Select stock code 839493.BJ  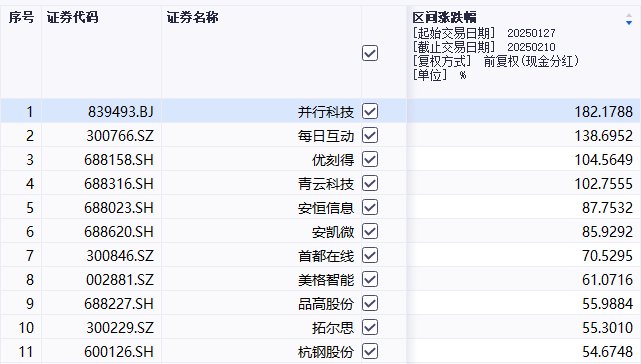121,112
